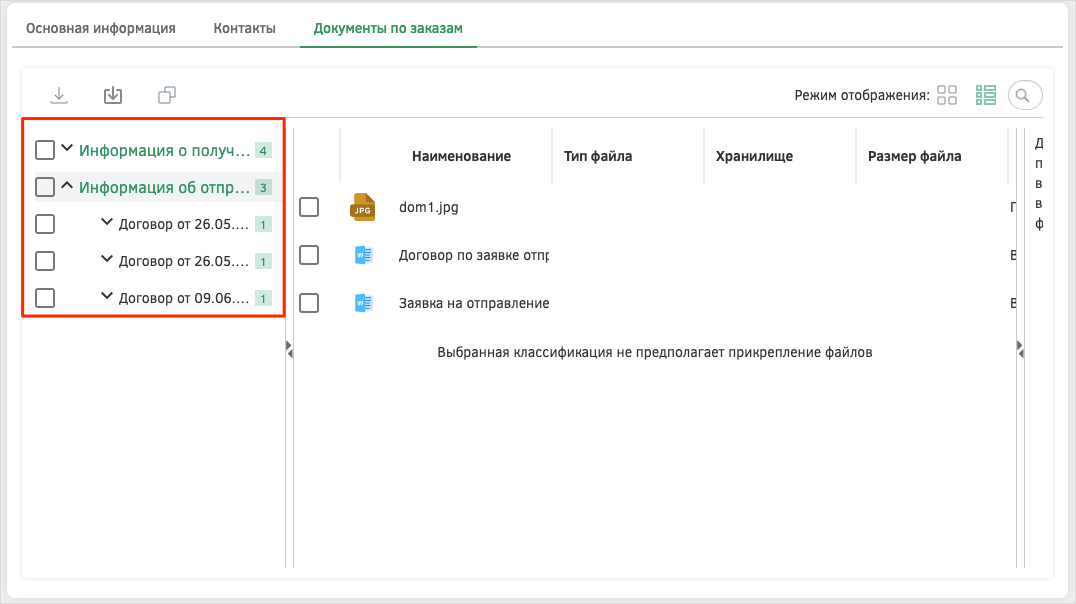The image size is (1076, 604).
Task: Click the download files toolbar icon
Action: (x=59, y=95)
